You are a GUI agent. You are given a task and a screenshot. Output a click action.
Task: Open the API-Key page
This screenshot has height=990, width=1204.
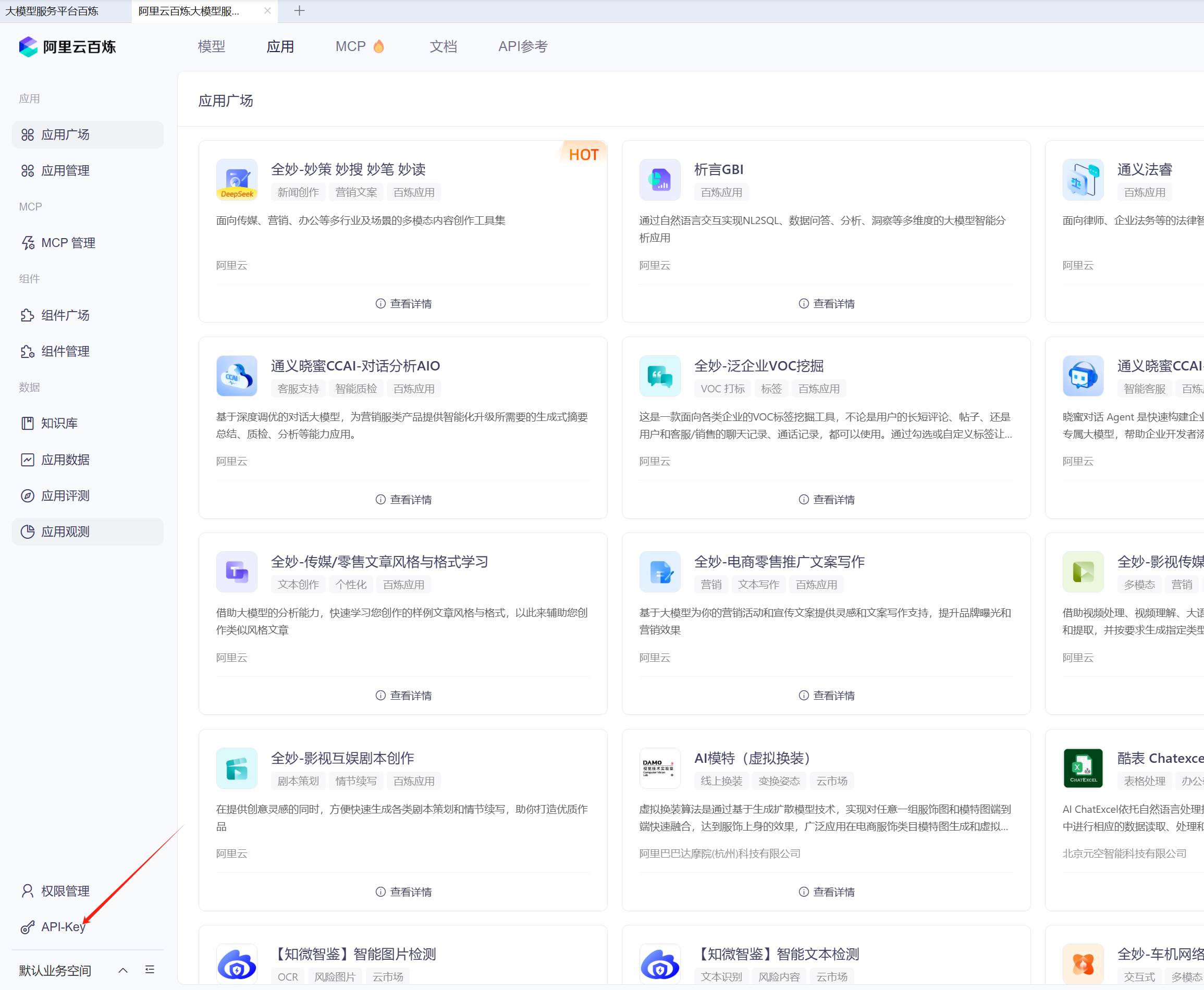pos(63,927)
